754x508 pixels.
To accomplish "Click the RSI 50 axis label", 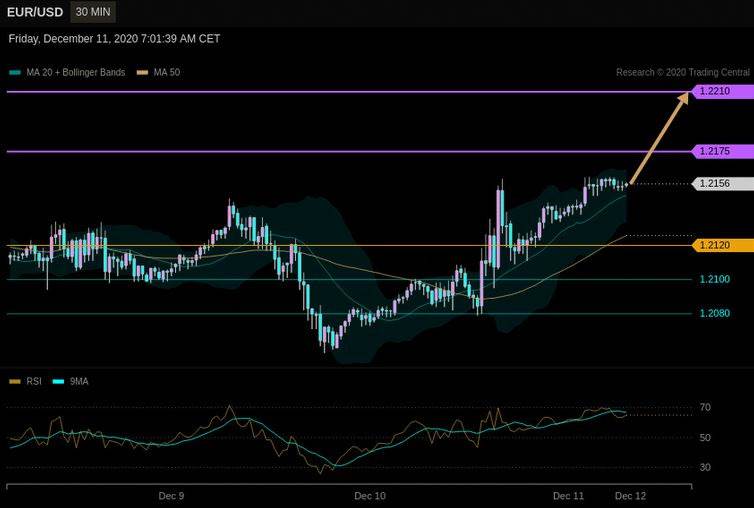I will pos(705,437).
